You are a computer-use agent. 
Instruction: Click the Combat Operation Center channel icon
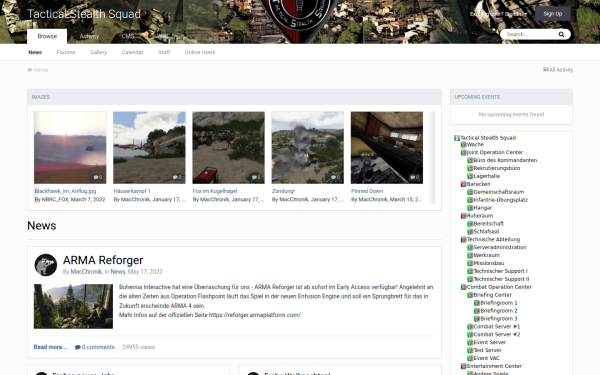pos(463,287)
